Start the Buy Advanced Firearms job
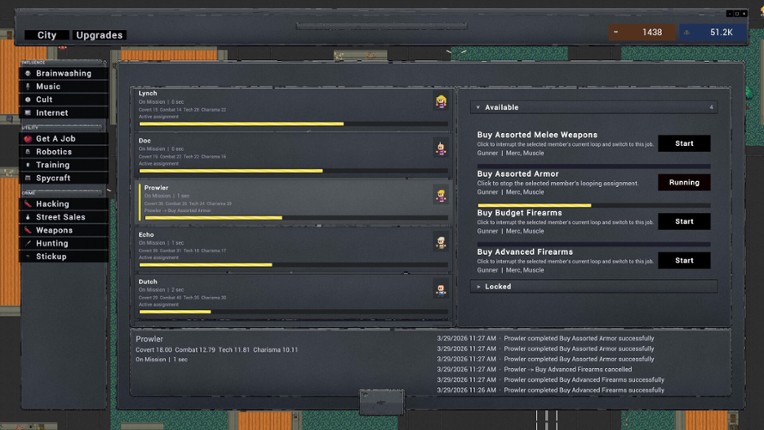This screenshot has height=430, width=764. [684, 260]
